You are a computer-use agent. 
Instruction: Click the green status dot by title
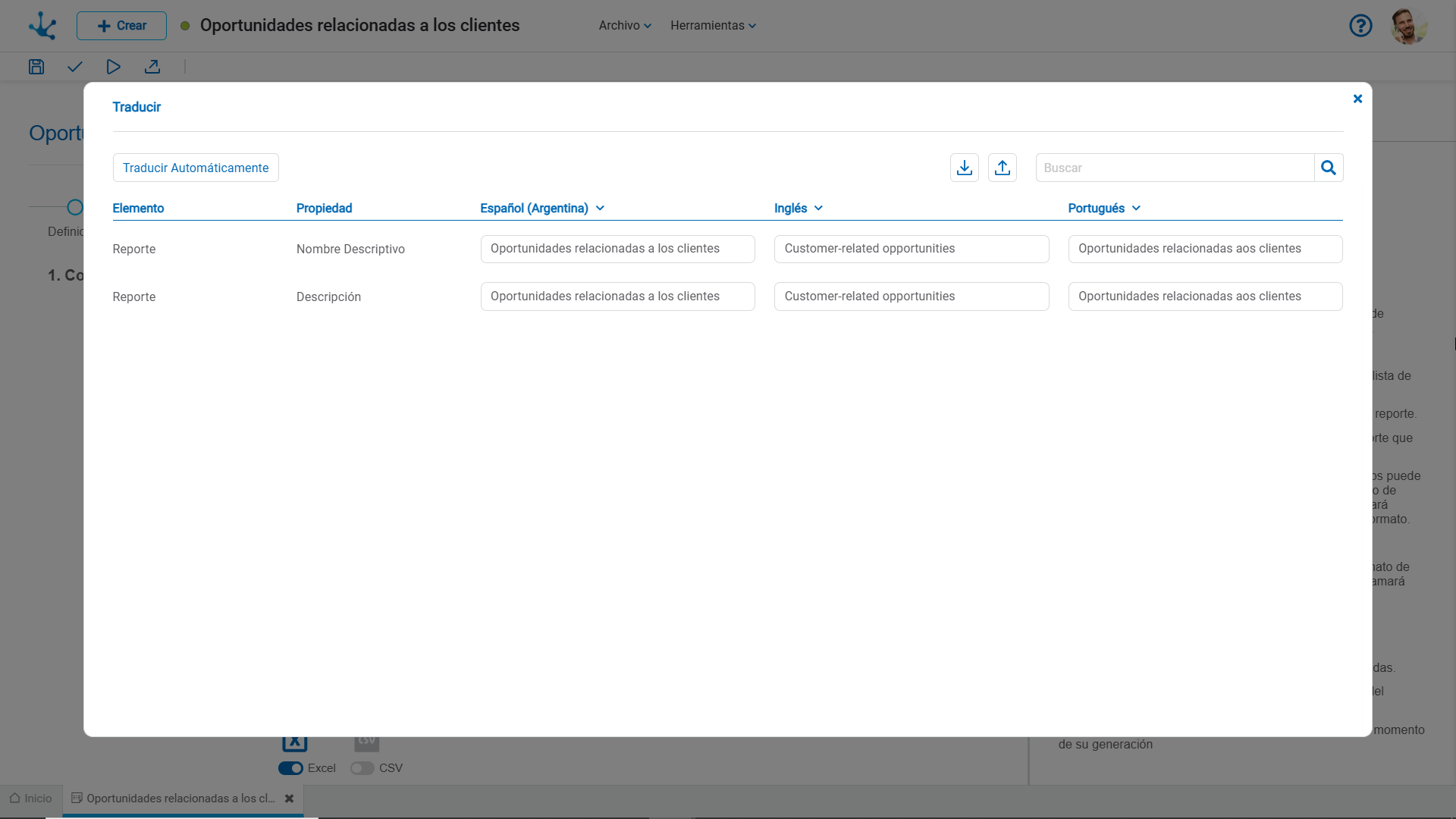click(185, 26)
